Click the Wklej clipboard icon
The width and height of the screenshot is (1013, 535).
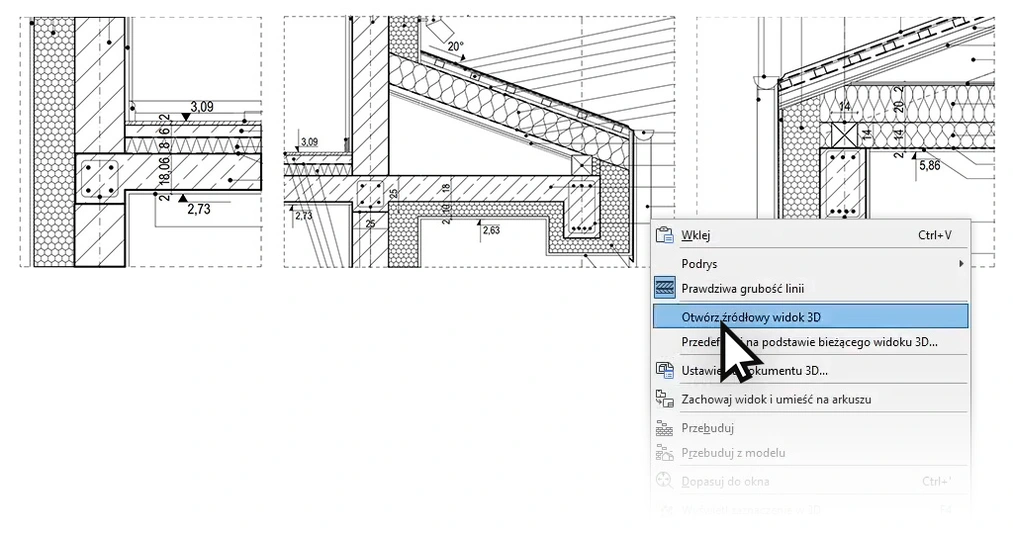point(665,235)
